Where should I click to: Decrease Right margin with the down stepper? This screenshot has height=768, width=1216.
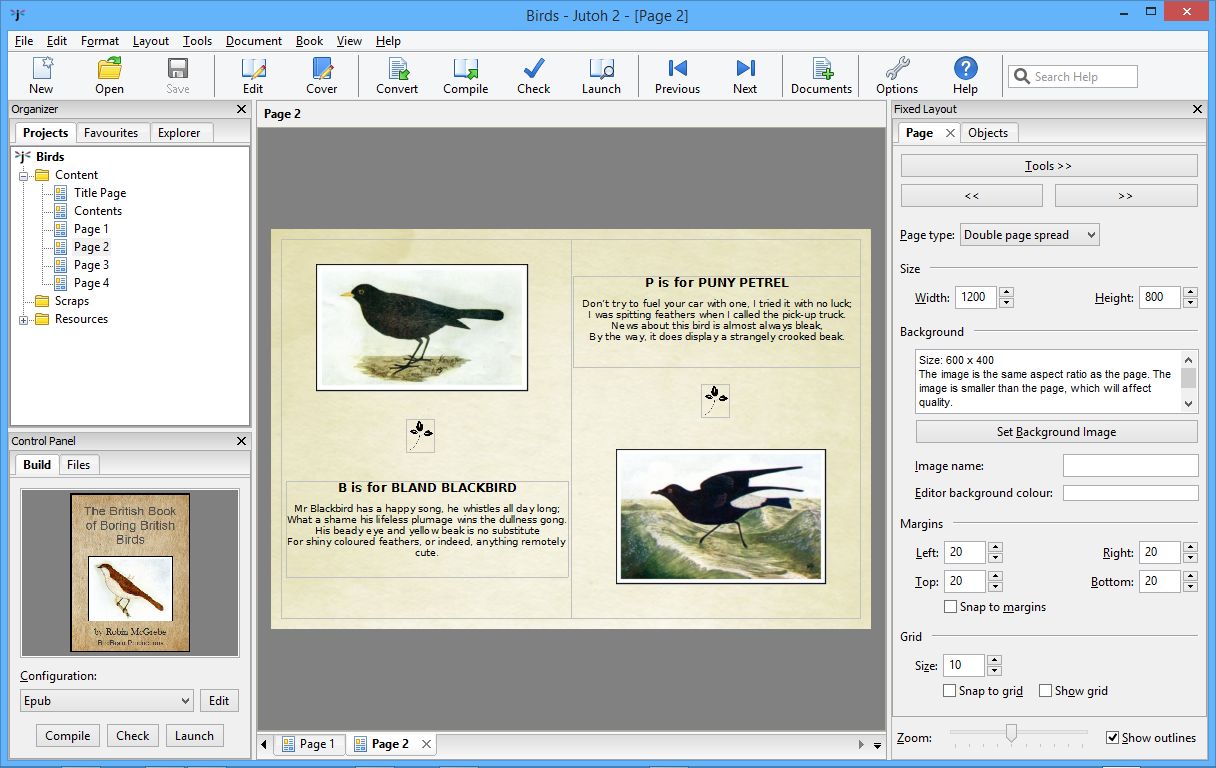(1190, 558)
